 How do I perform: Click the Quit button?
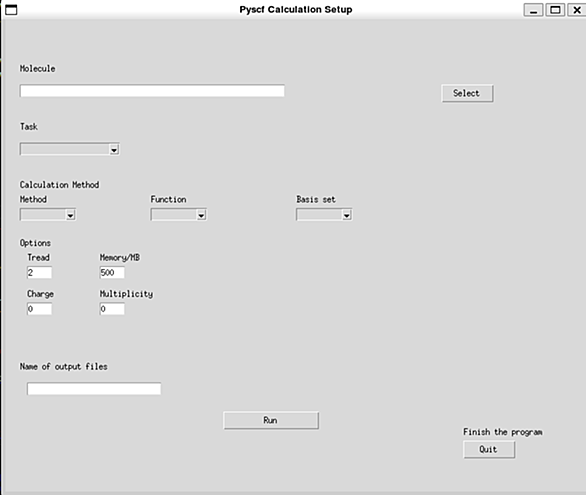[489, 449]
